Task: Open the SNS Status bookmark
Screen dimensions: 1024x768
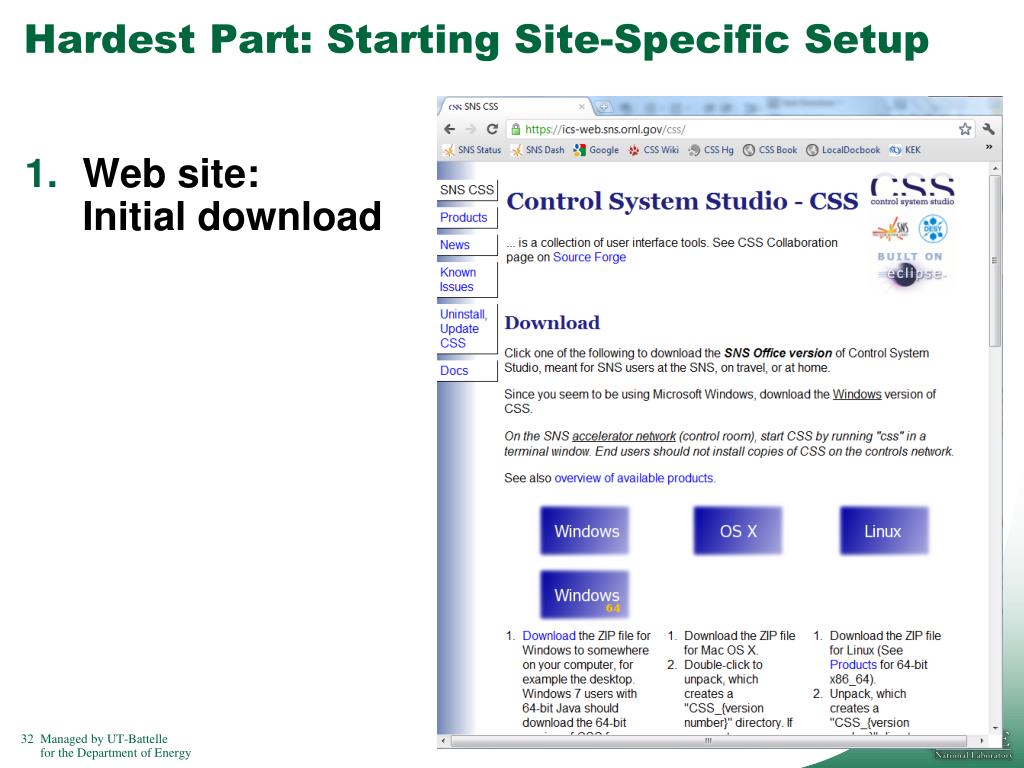Action: 472,150
